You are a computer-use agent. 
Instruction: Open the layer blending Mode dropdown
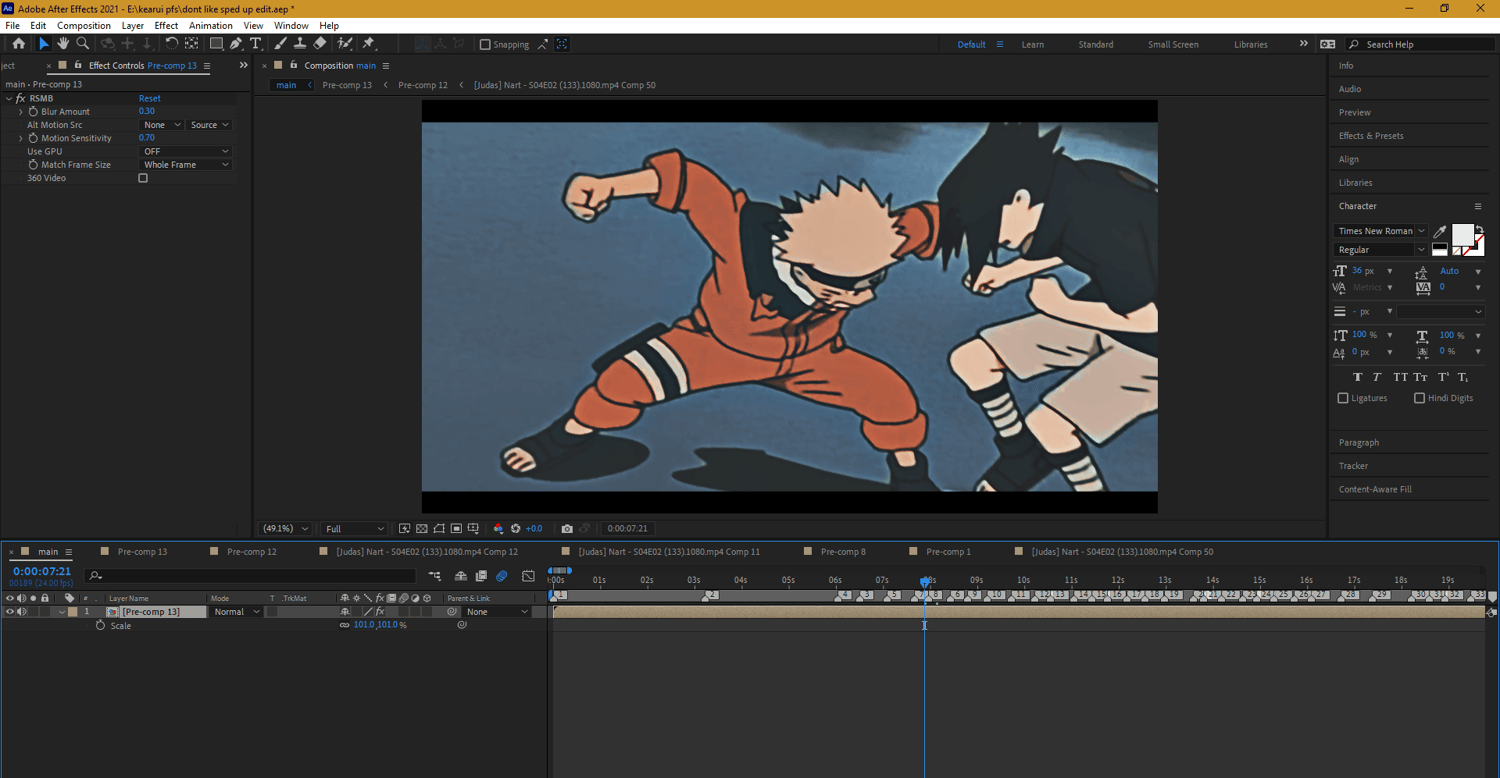(x=235, y=612)
